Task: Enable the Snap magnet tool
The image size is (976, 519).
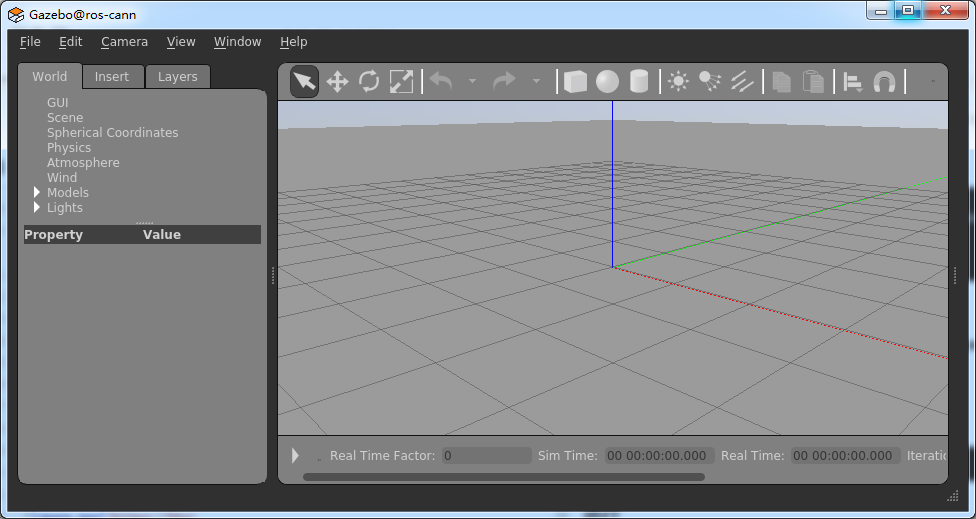Action: click(x=884, y=82)
